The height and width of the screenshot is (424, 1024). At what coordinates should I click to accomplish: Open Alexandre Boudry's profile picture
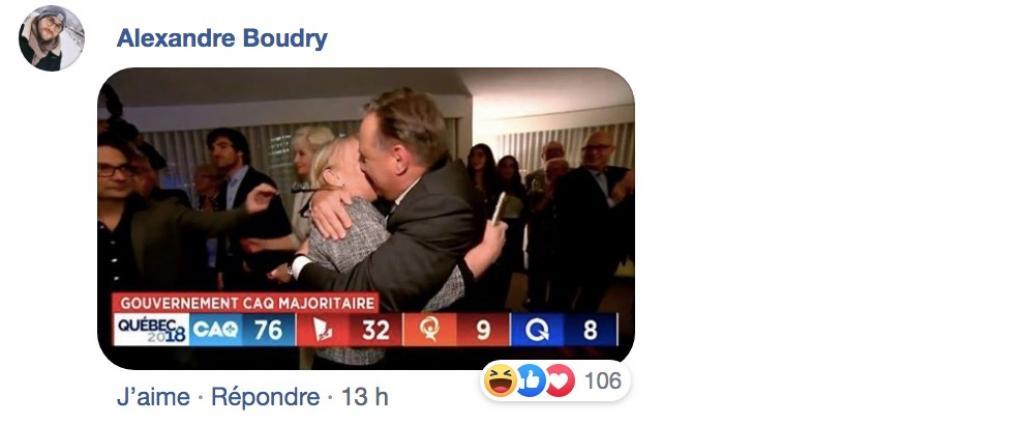tap(52, 38)
